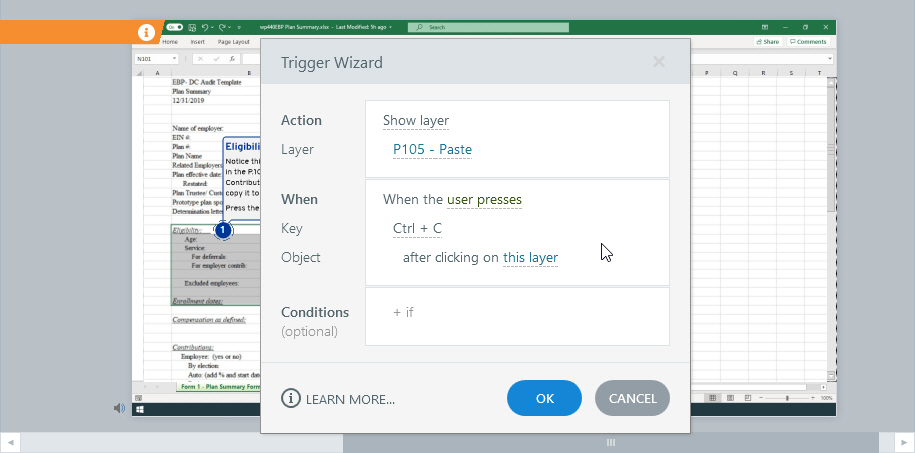Image resolution: width=915 pixels, height=453 pixels.
Task: Click the formula bar Cancel X icon
Action: coord(200,59)
